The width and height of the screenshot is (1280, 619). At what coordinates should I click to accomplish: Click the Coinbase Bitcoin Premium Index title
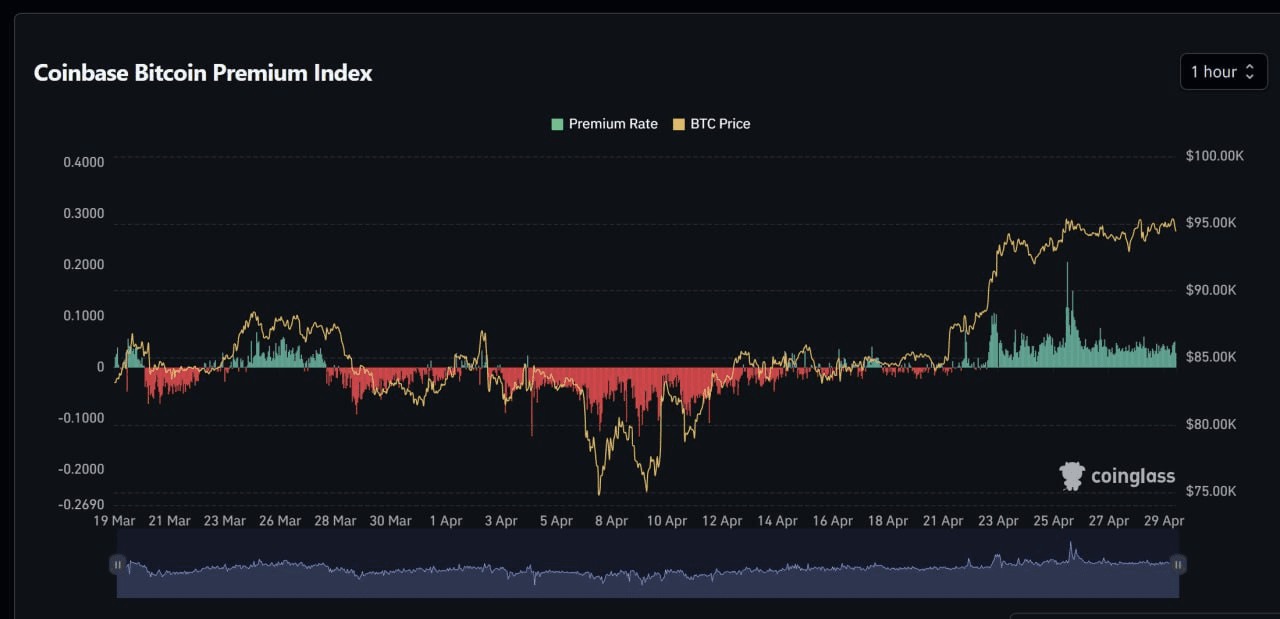203,73
